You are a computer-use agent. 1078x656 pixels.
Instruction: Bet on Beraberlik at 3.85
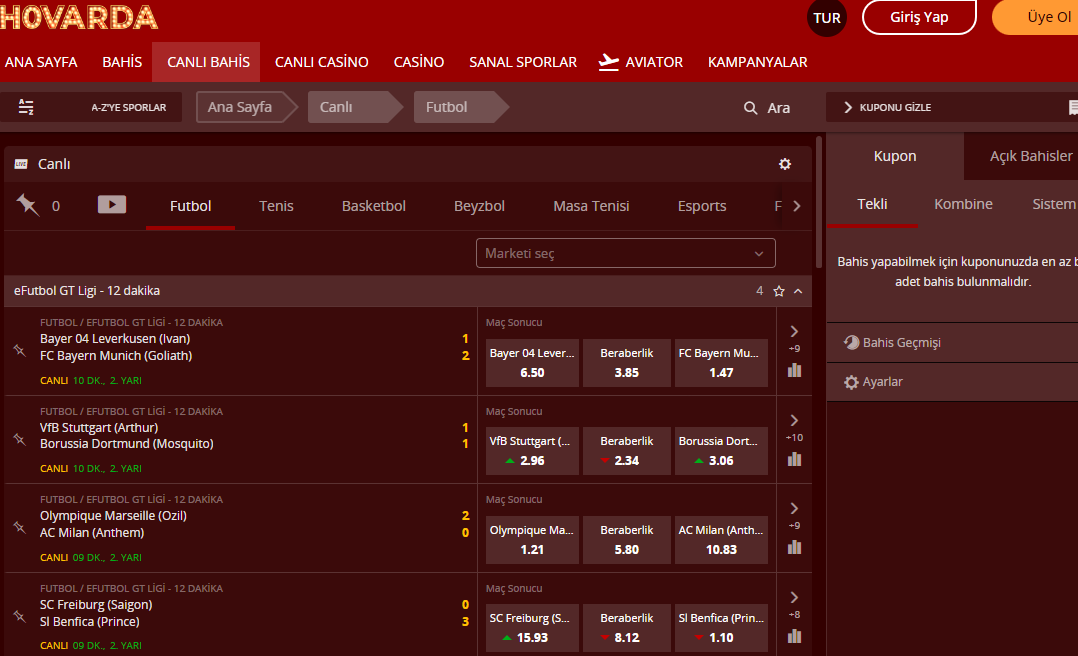coord(626,362)
